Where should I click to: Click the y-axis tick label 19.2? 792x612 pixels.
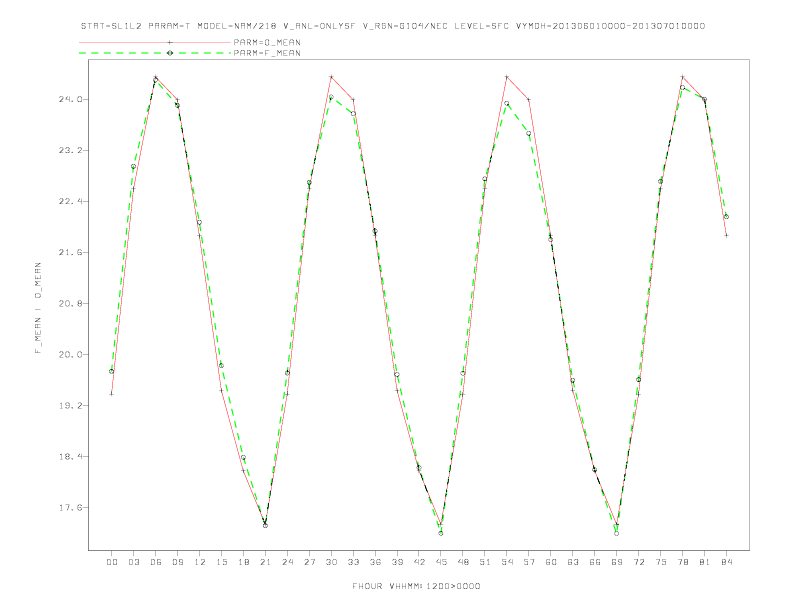[x=70, y=405]
